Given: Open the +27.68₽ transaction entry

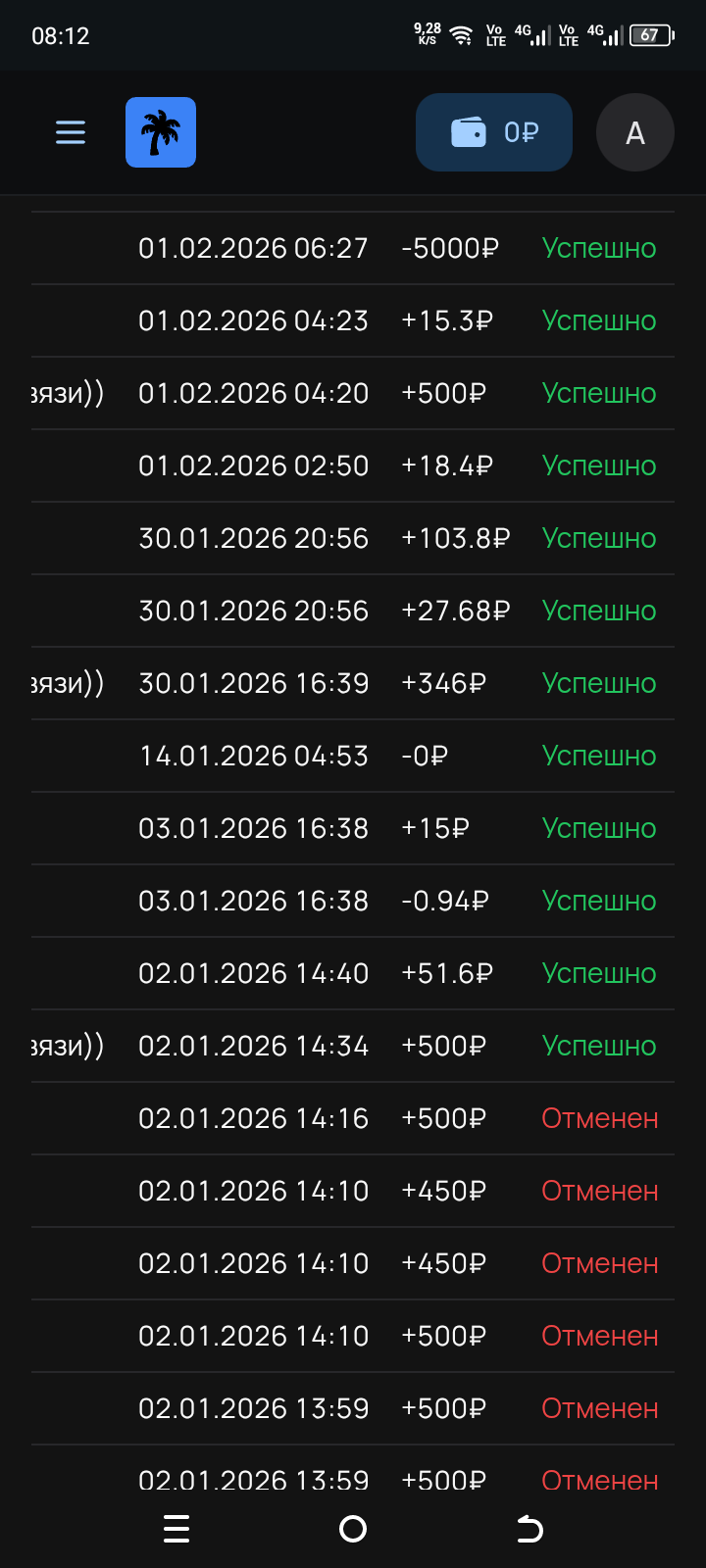Looking at the screenshot, I should point(456,611).
